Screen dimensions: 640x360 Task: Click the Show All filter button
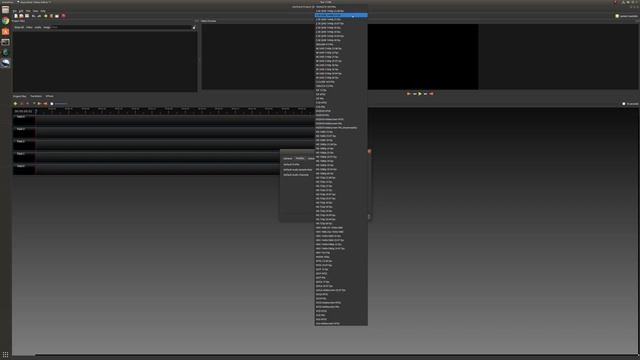point(19,27)
